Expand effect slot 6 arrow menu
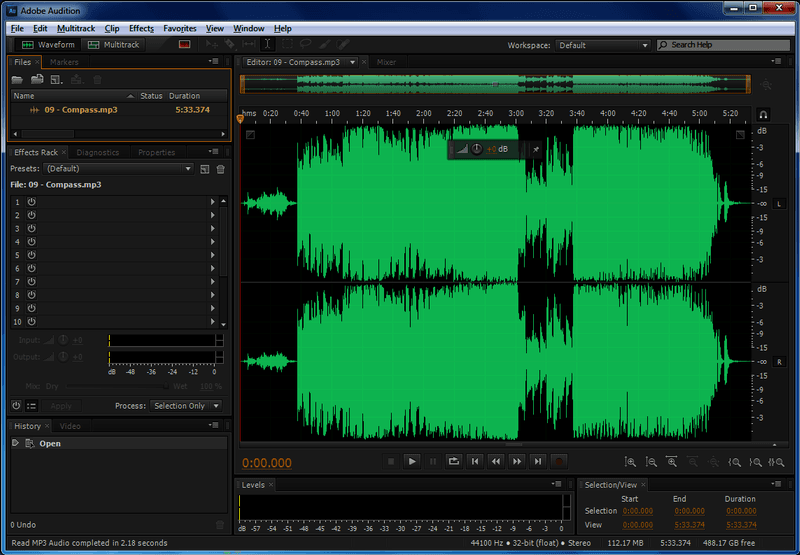Viewport: 800px width, 555px height. (x=213, y=268)
